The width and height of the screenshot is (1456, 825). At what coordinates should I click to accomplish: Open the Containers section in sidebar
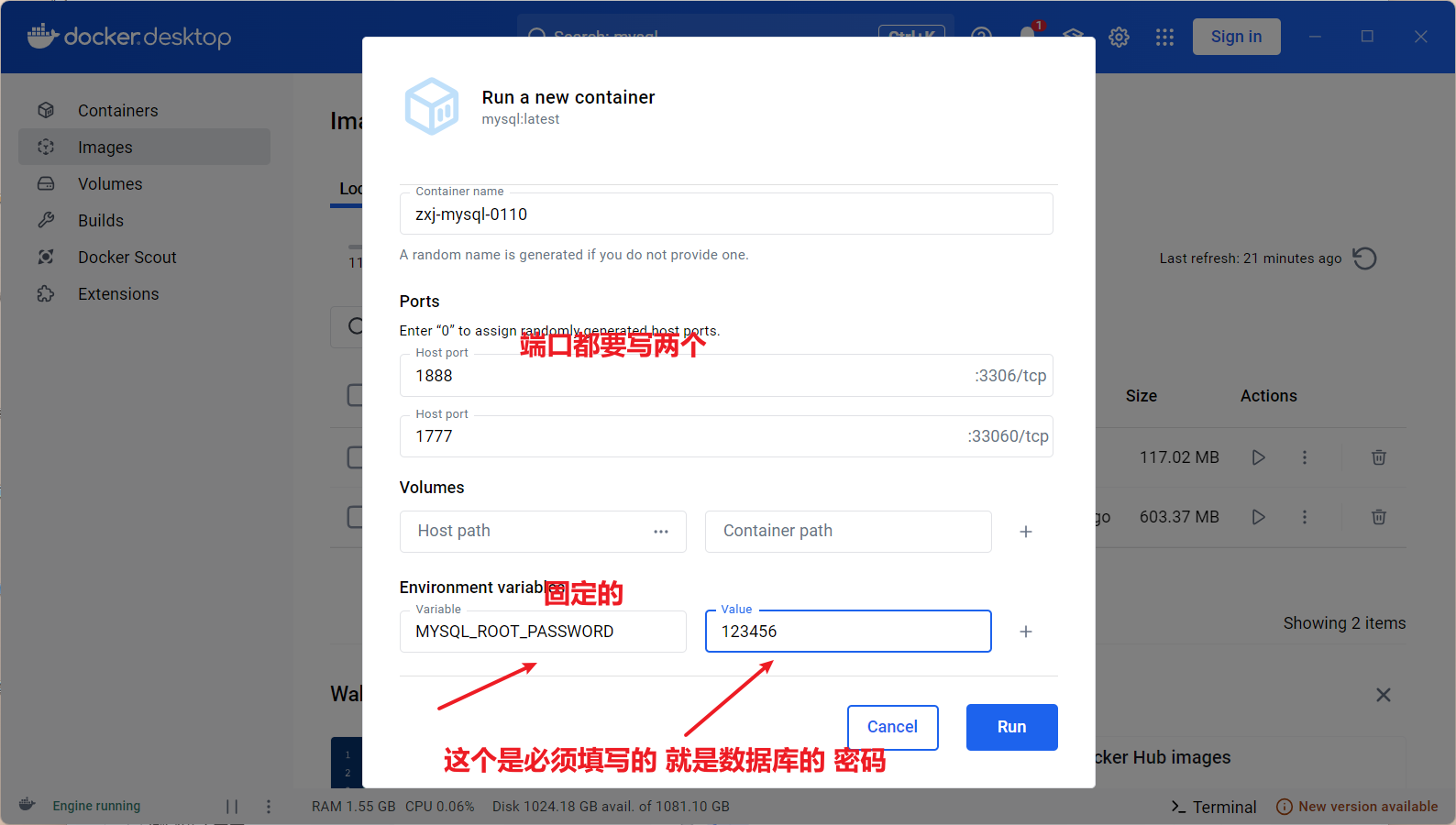pyautogui.click(x=144, y=110)
